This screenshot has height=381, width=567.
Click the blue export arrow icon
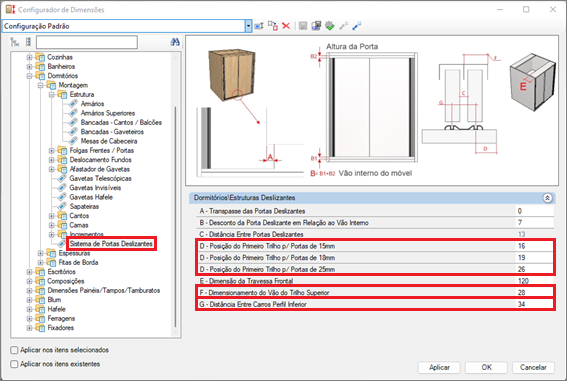pyautogui.click(x=357, y=26)
